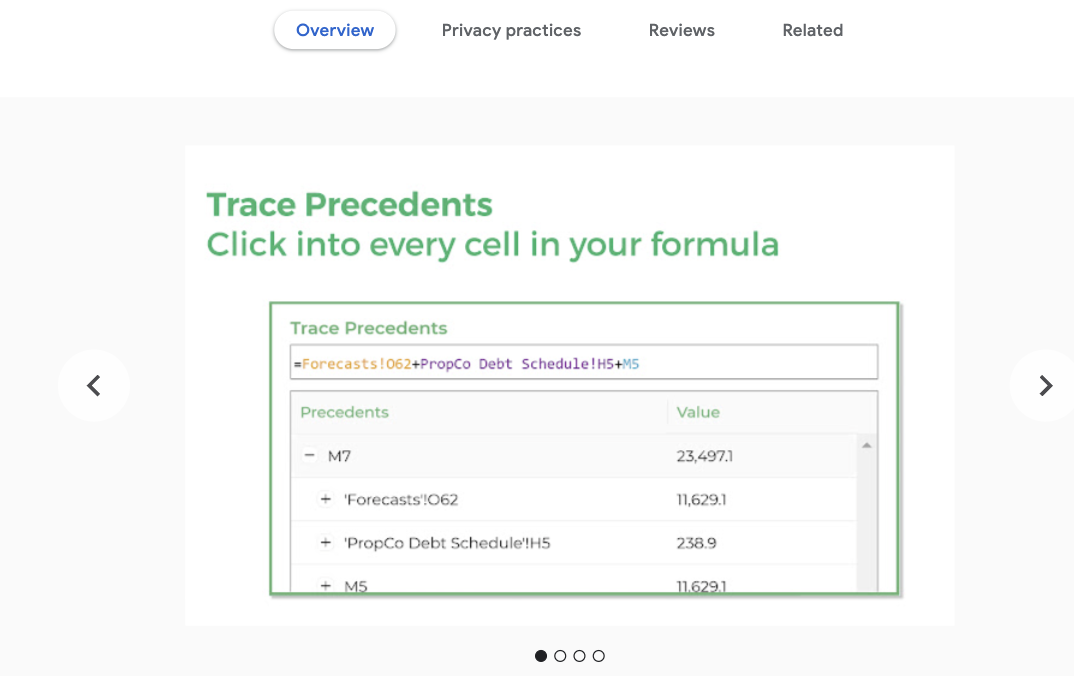Expand the M5 precedent row

click(325, 586)
